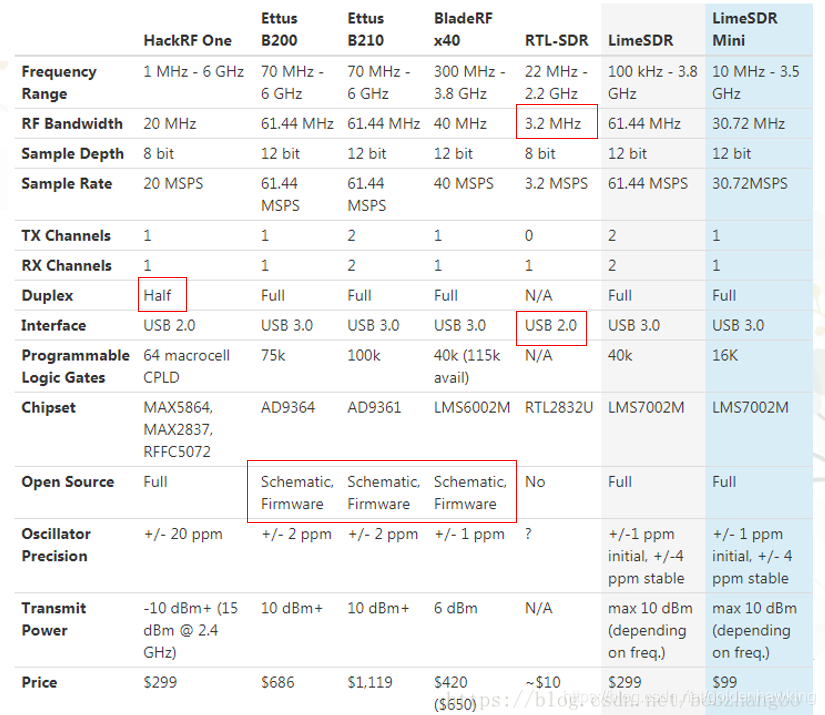Screen dimensions: 825x715
Task: Click the Programmable Logic Gates row label
Action: point(75,367)
